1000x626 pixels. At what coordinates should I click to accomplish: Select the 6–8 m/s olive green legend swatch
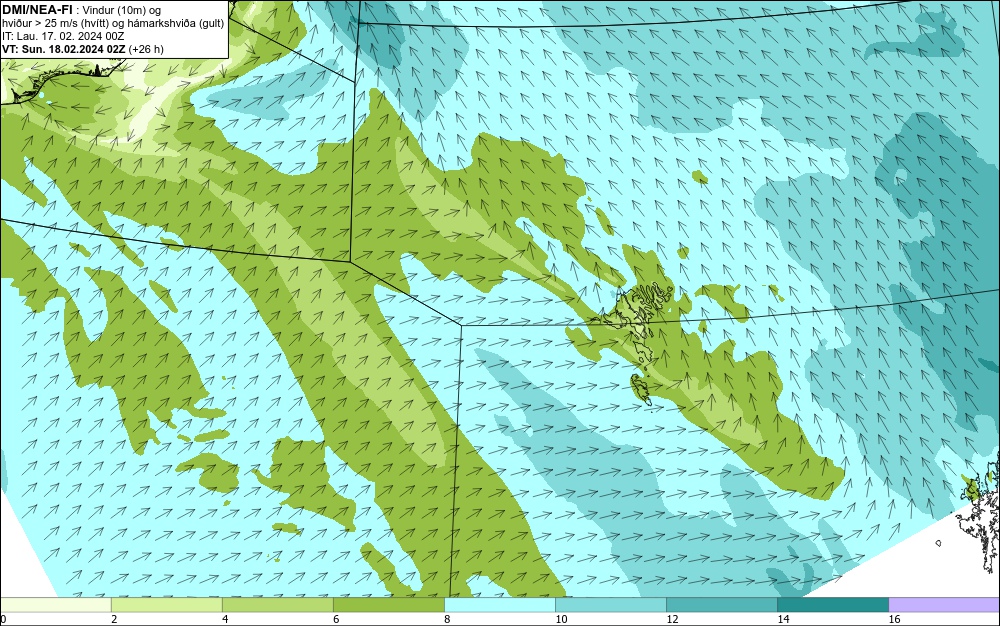pyautogui.click(x=388, y=604)
